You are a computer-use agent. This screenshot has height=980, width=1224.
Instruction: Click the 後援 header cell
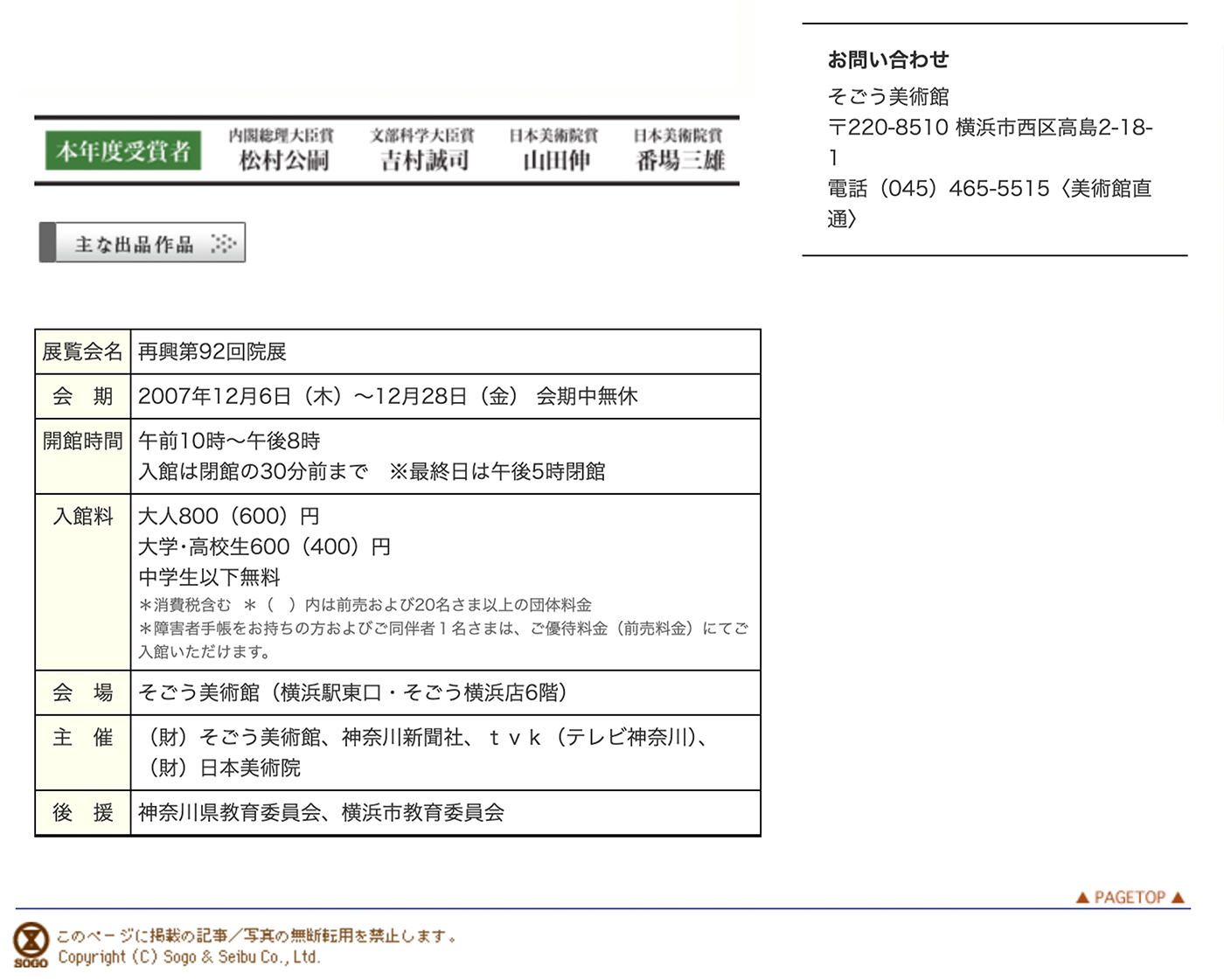tap(83, 812)
